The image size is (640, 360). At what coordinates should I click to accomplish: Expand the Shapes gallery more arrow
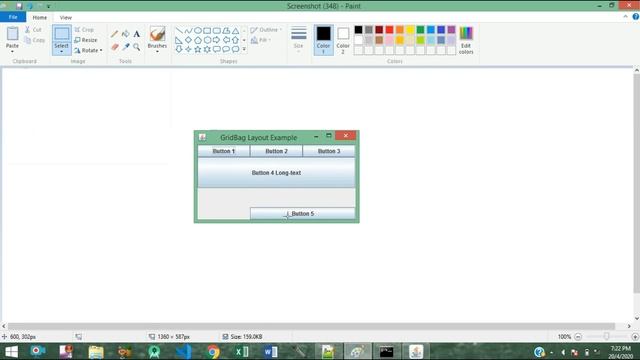click(244, 49)
